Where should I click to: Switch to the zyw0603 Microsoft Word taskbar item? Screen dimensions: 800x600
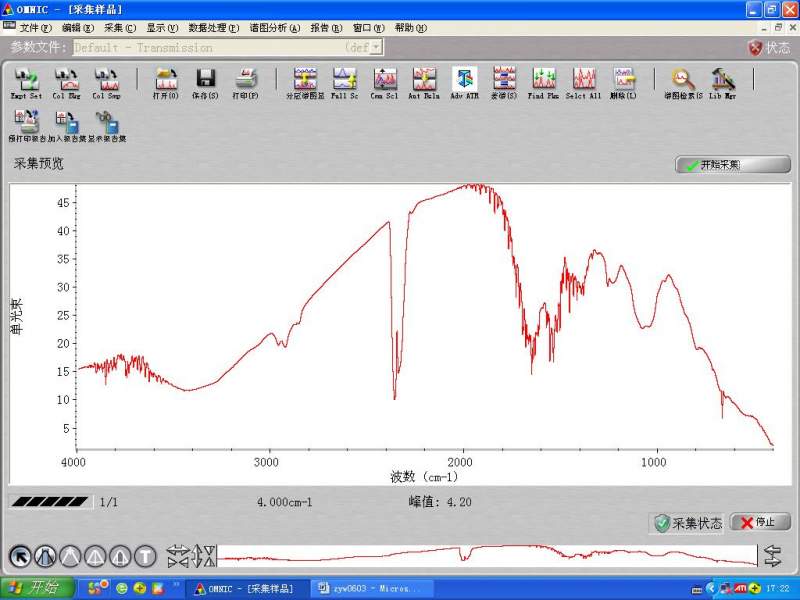click(371, 588)
